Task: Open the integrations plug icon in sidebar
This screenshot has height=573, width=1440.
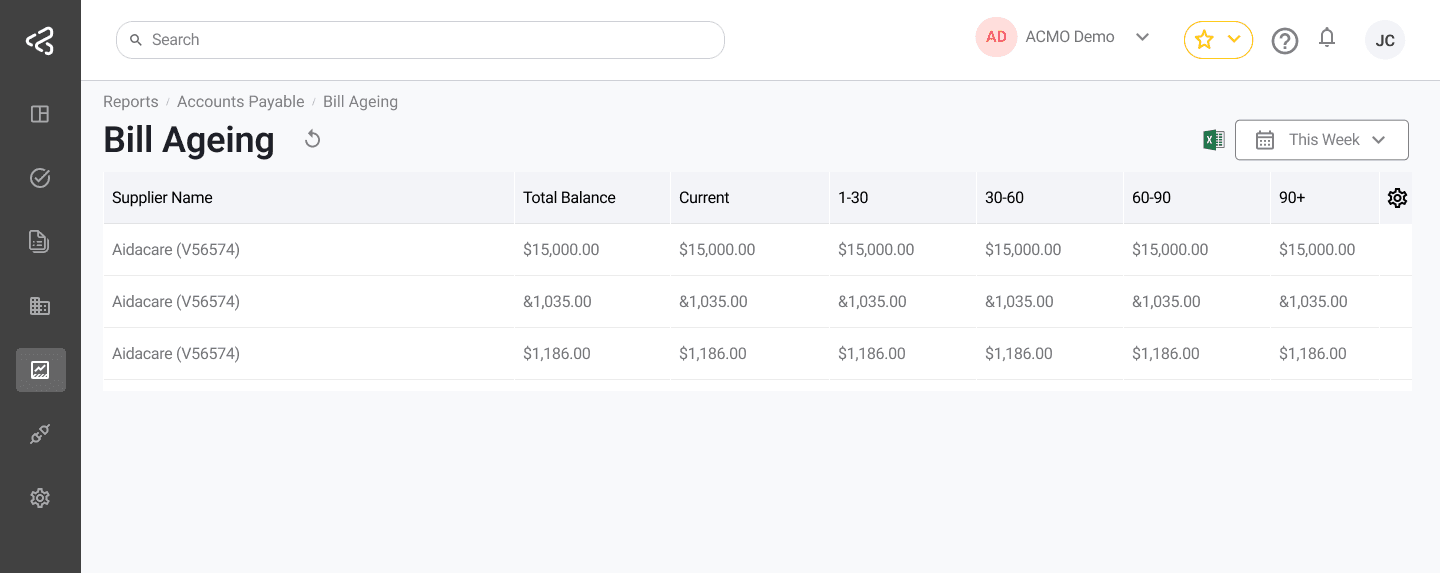Action: coord(40,434)
